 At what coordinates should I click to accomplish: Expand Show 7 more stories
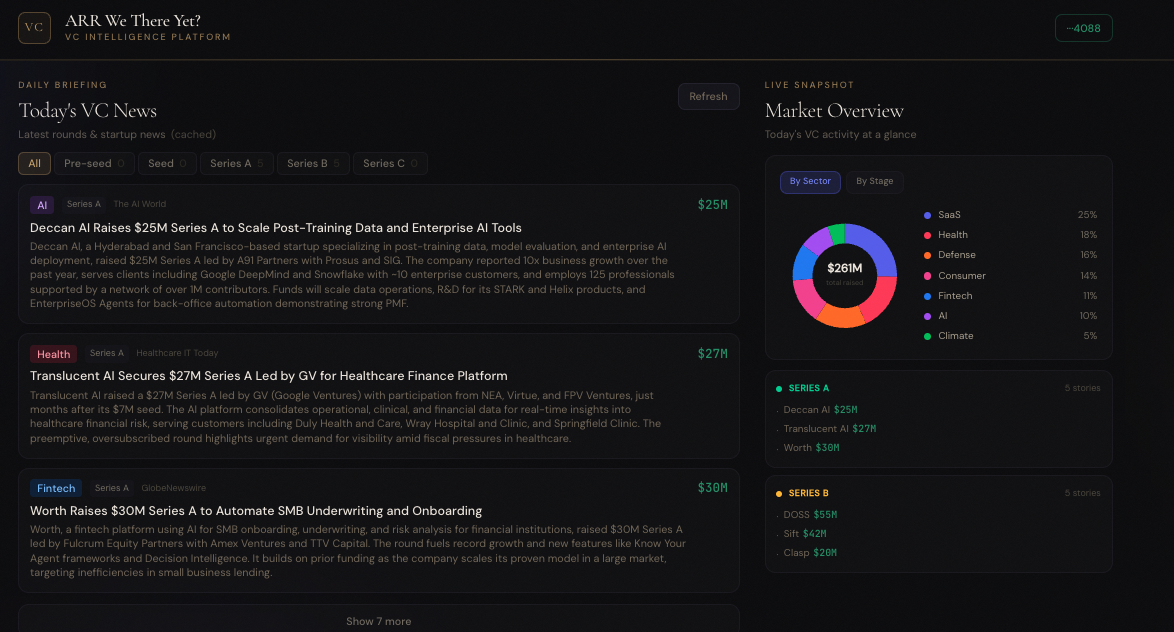point(378,620)
